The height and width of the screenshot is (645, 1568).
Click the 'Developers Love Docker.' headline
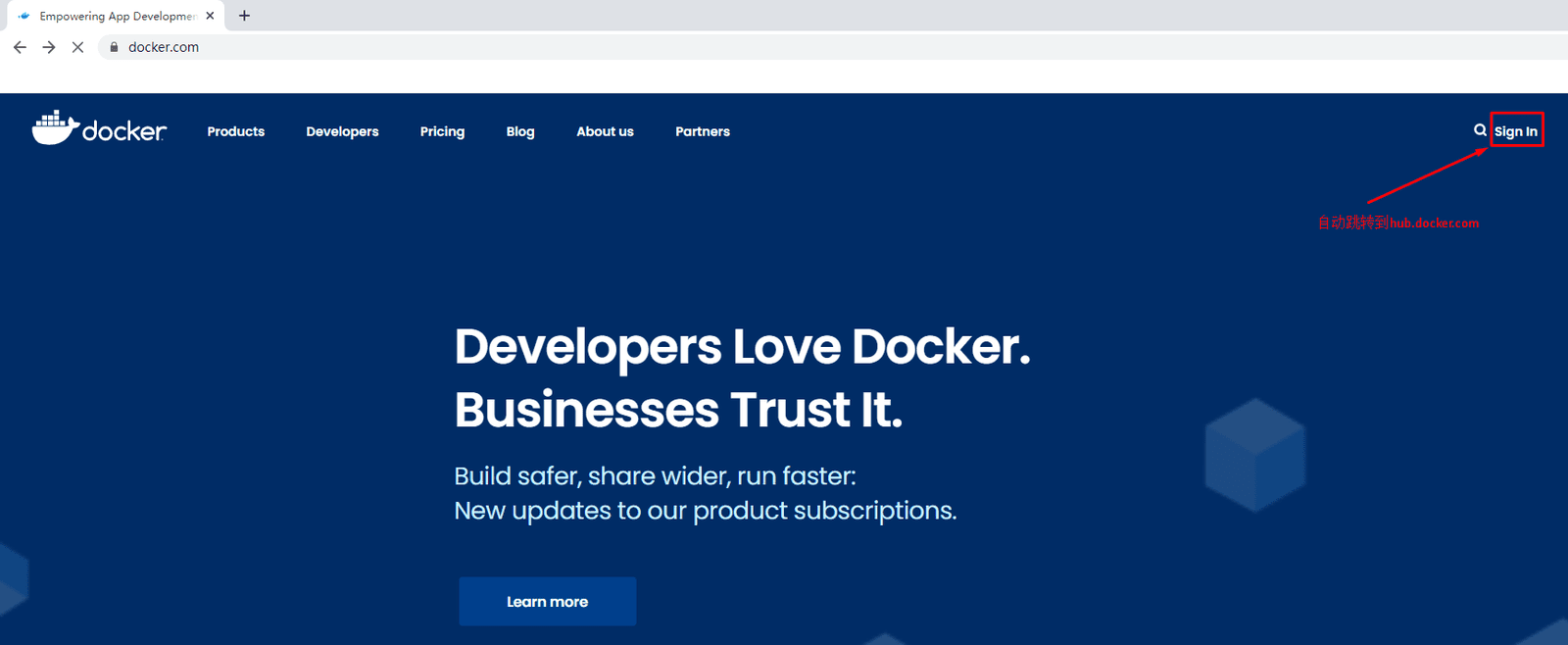tap(743, 346)
